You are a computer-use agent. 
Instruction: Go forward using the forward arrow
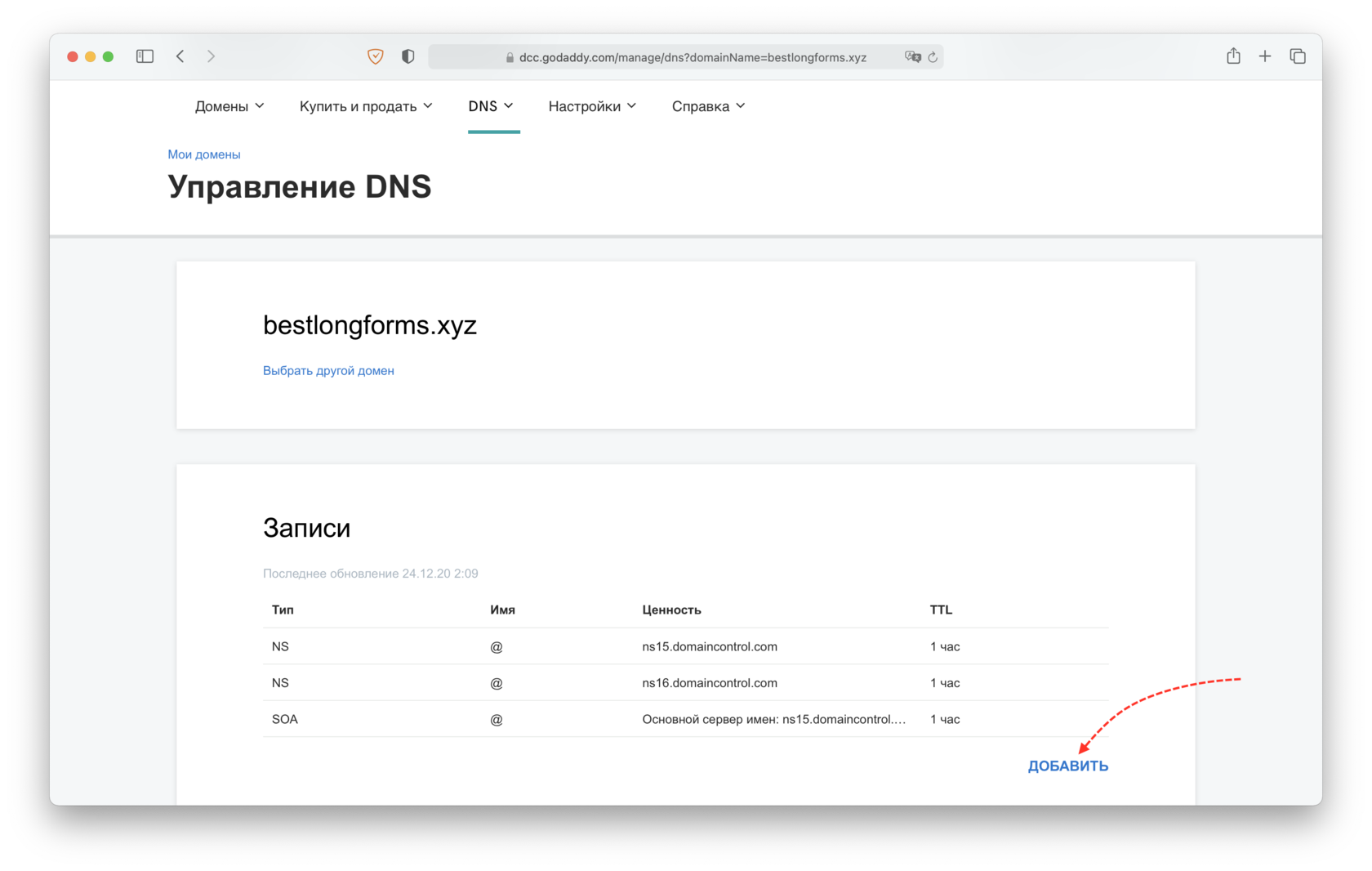(211, 56)
